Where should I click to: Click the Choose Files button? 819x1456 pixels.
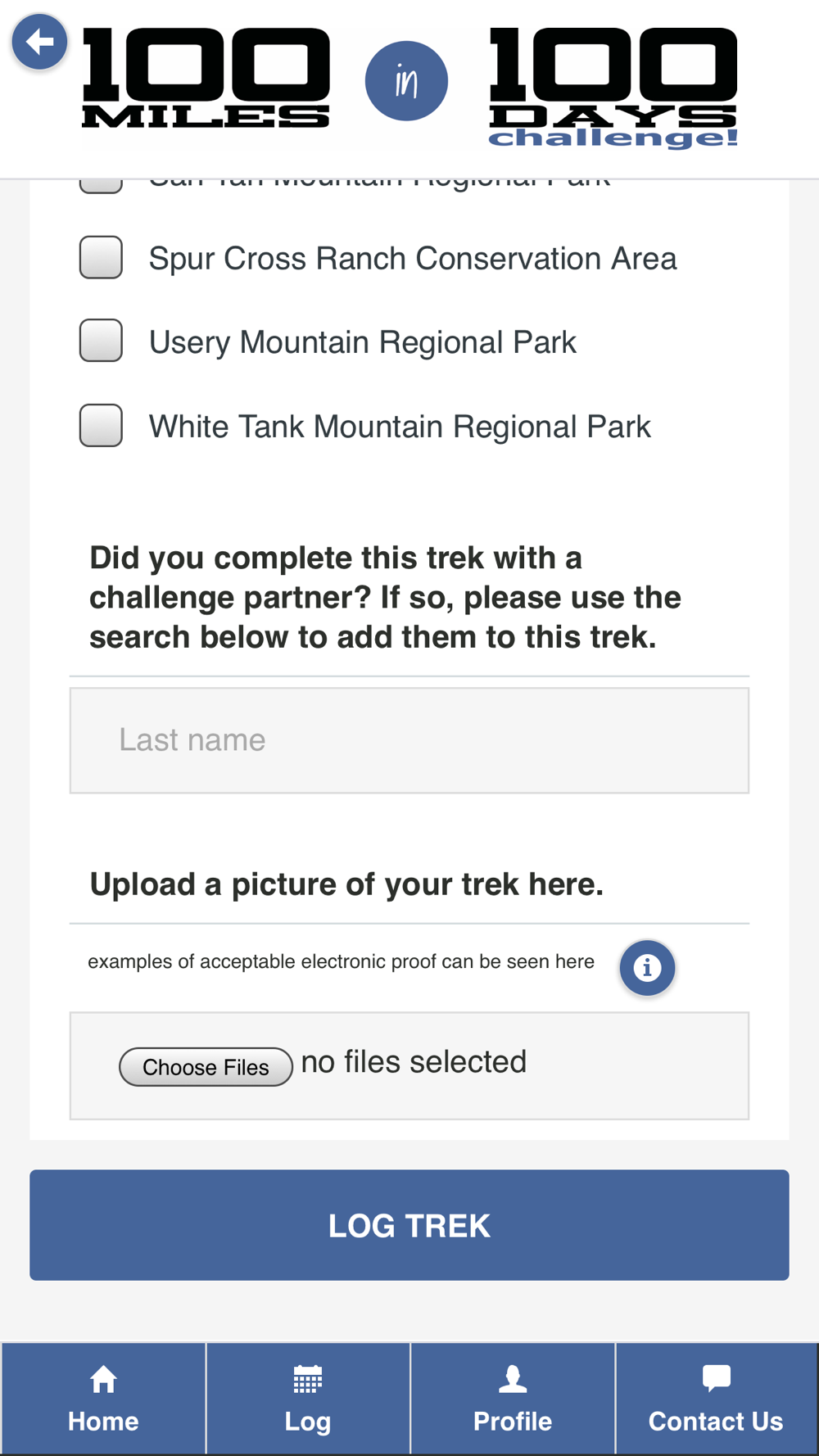click(206, 1067)
